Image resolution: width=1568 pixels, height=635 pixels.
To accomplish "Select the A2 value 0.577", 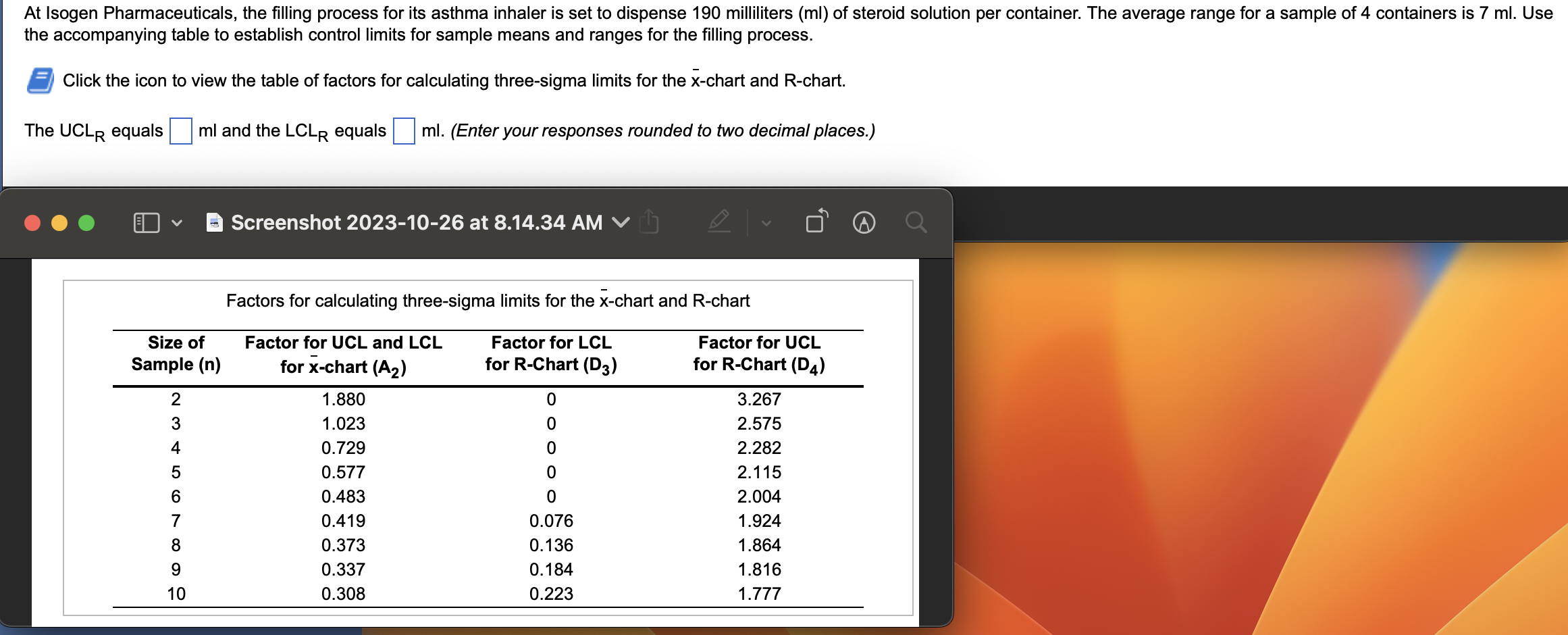I will [343, 472].
